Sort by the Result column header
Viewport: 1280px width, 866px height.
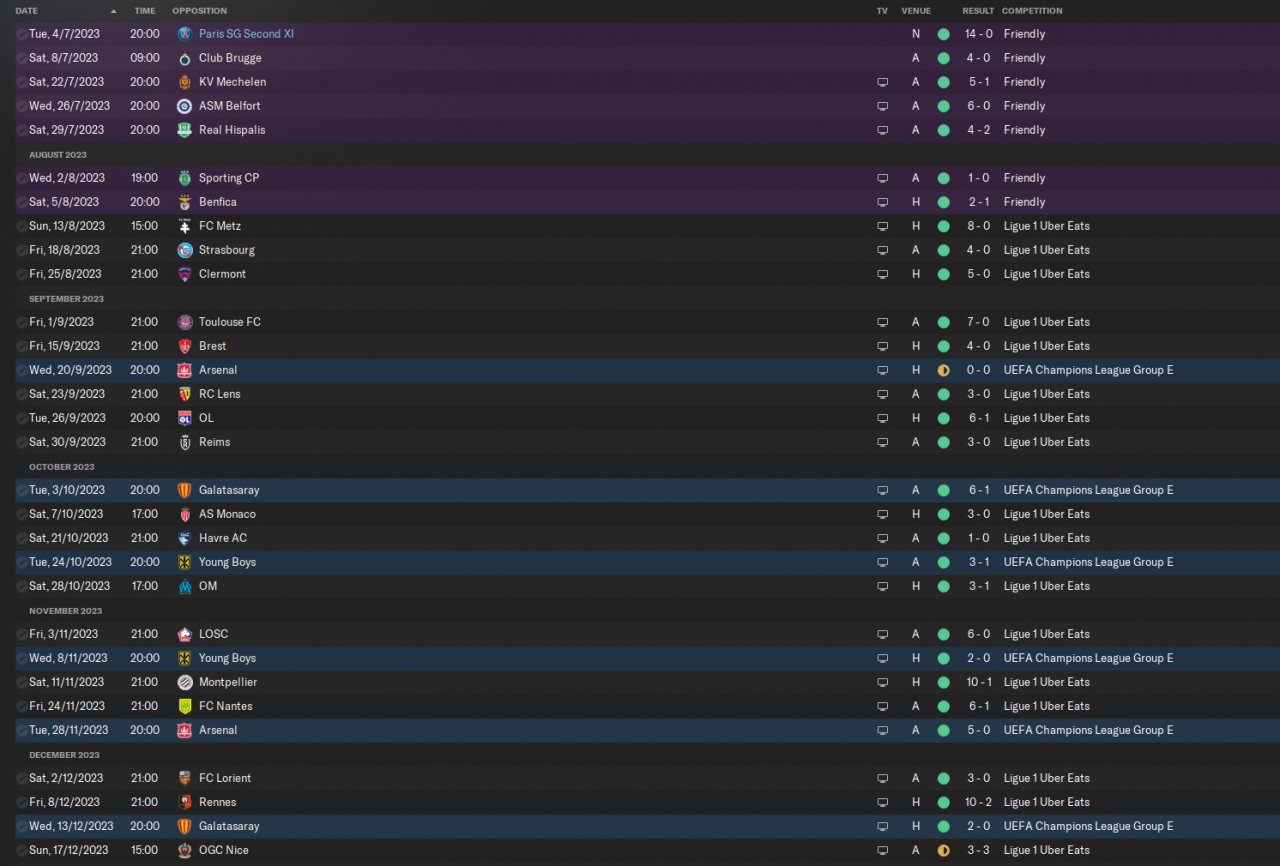pyautogui.click(x=978, y=11)
